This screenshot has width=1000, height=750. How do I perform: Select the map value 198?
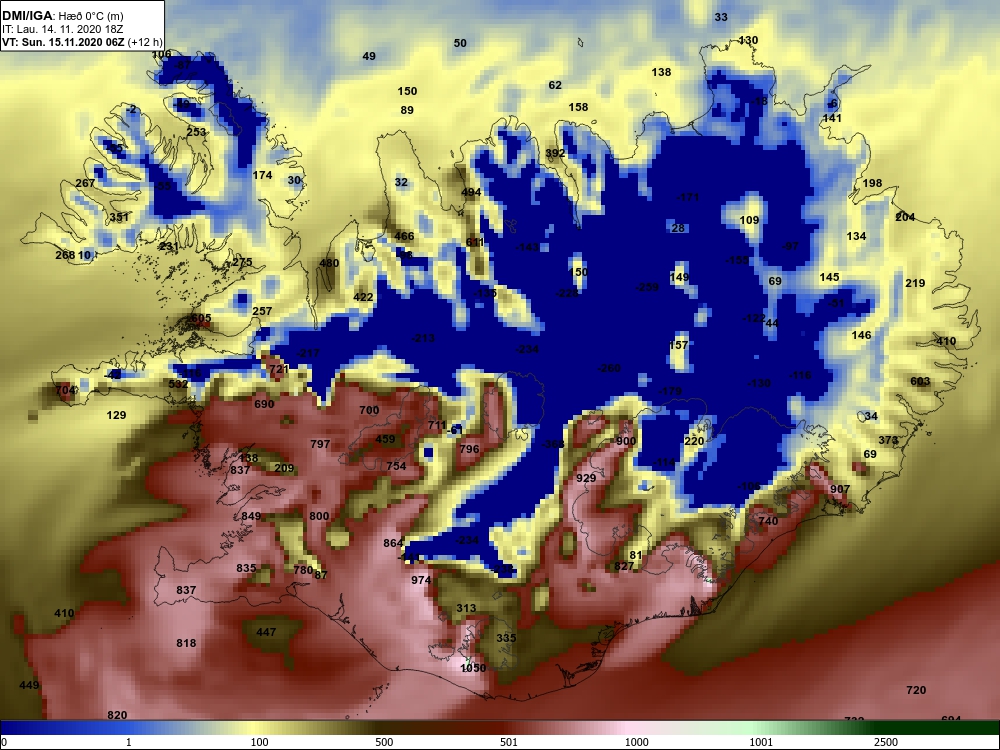click(872, 183)
